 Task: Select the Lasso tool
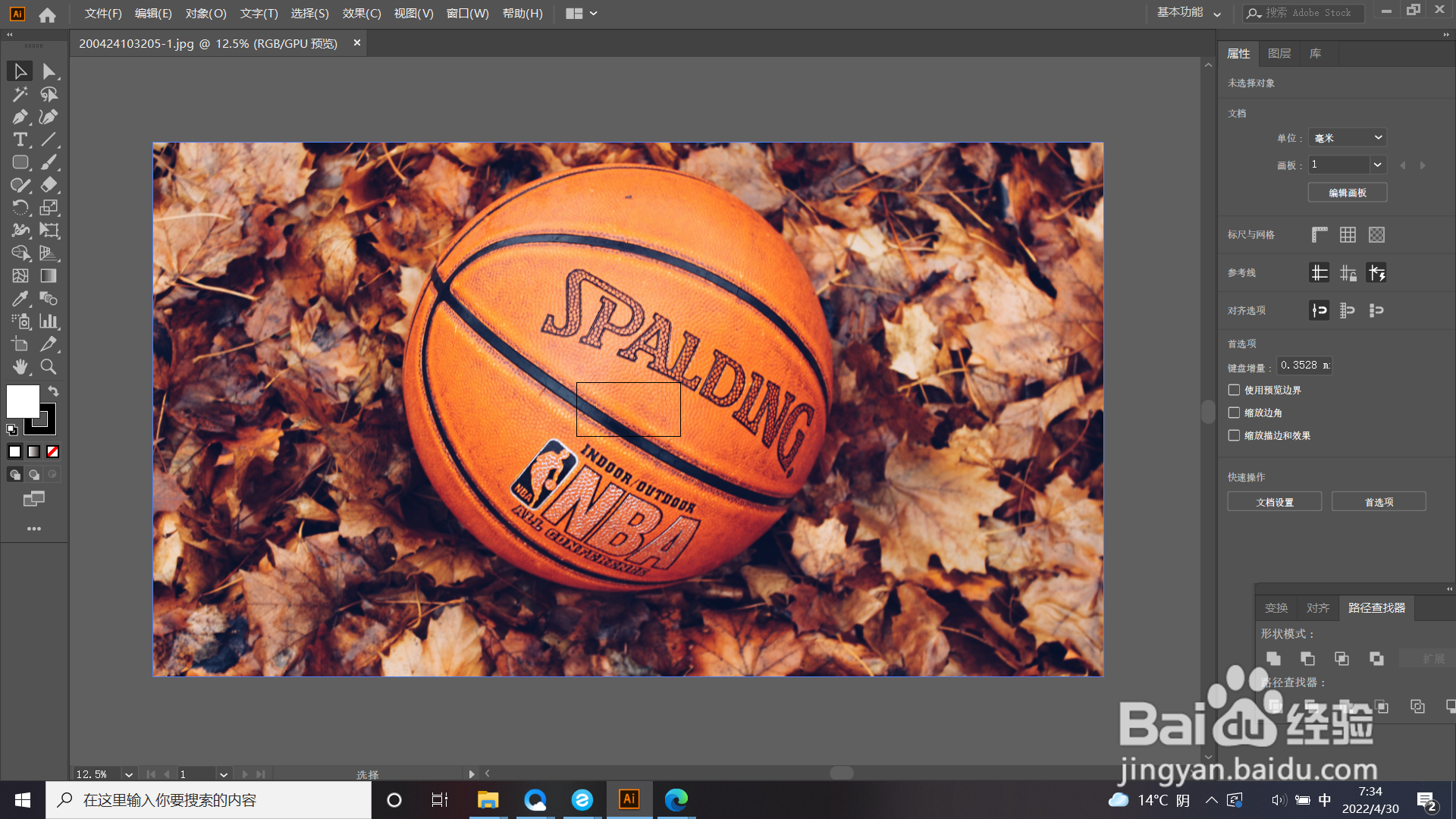click(49, 94)
